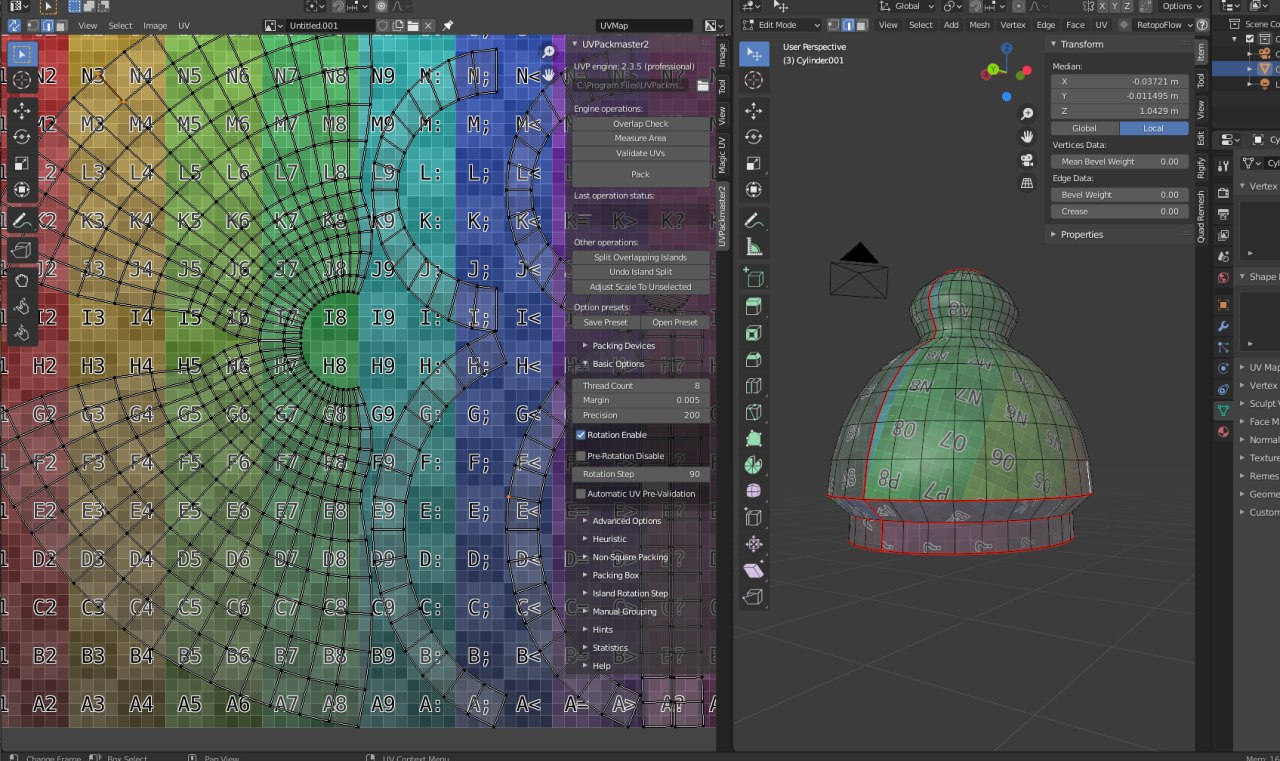Select the Shear tool

[x=754, y=570]
